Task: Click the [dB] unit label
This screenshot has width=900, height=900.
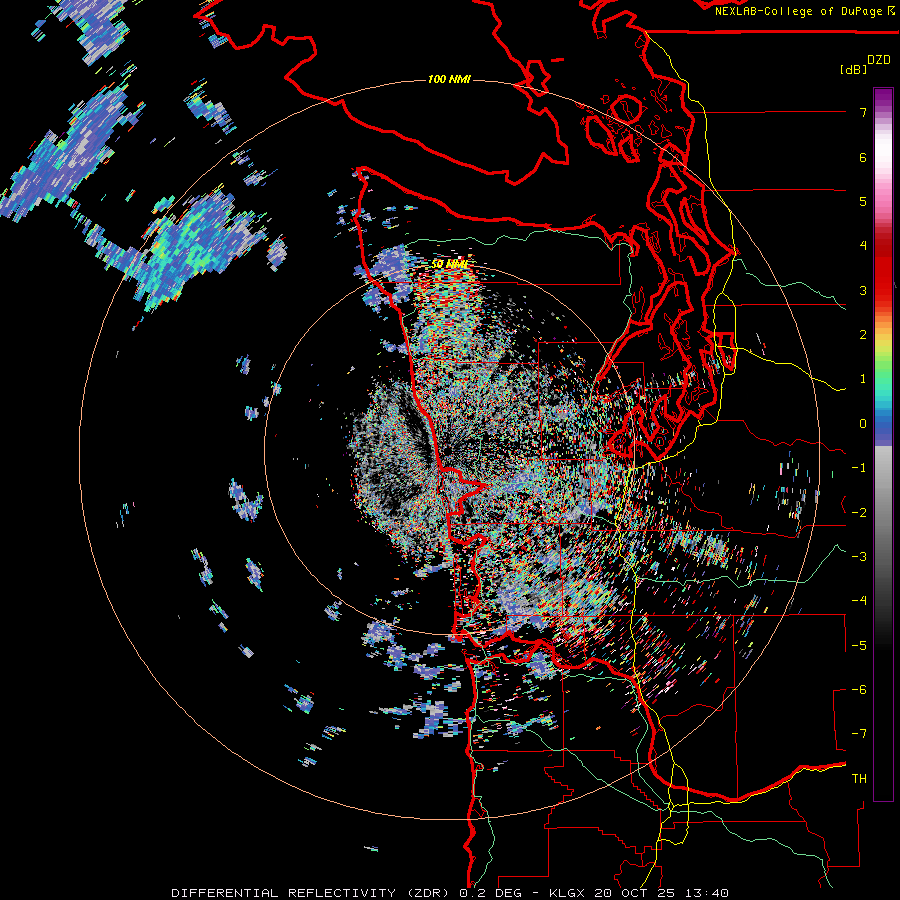Action: click(x=853, y=69)
